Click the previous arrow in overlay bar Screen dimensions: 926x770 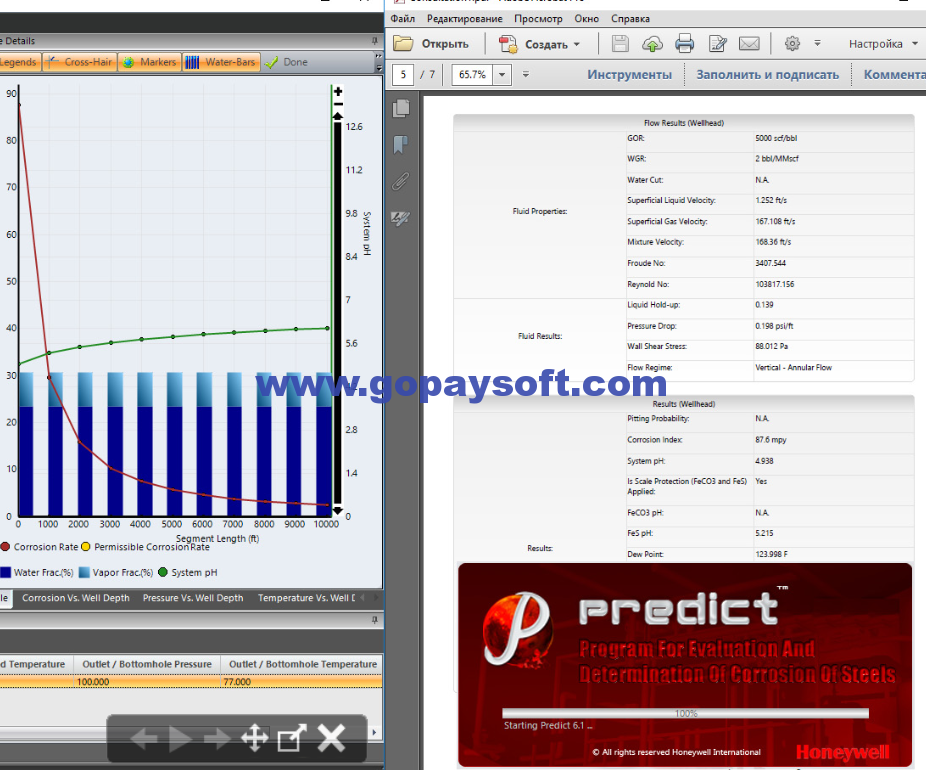pyautogui.click(x=144, y=738)
